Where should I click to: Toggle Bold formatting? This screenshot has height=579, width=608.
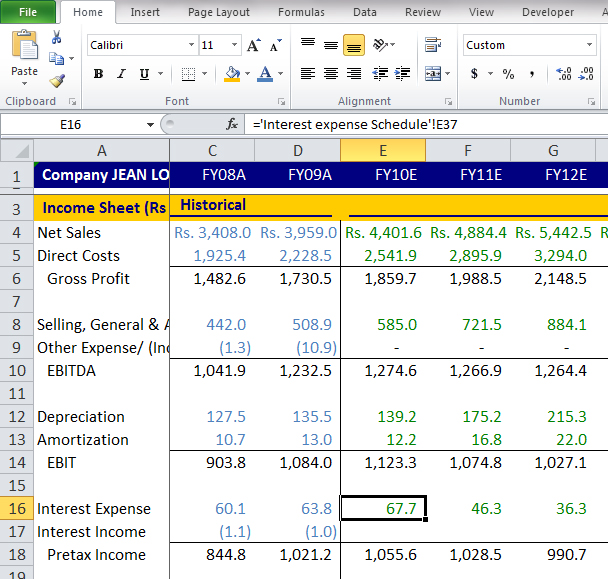coord(98,74)
